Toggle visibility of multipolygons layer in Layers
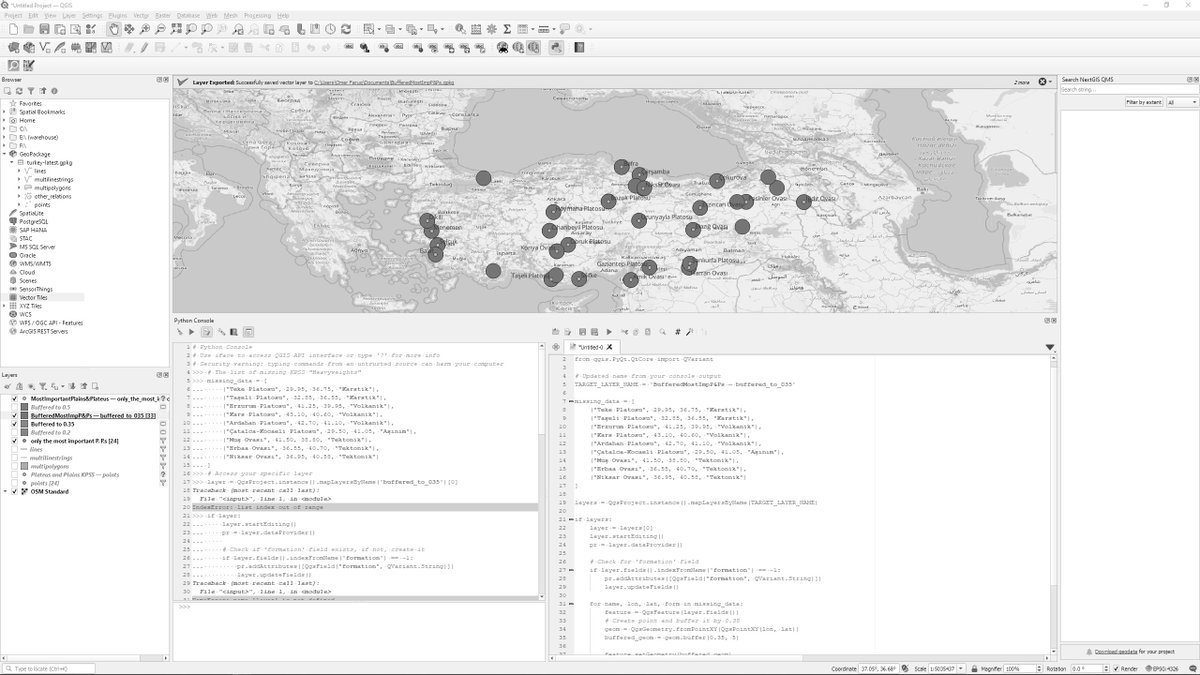Screen dimensions: 1200x675 14,466
